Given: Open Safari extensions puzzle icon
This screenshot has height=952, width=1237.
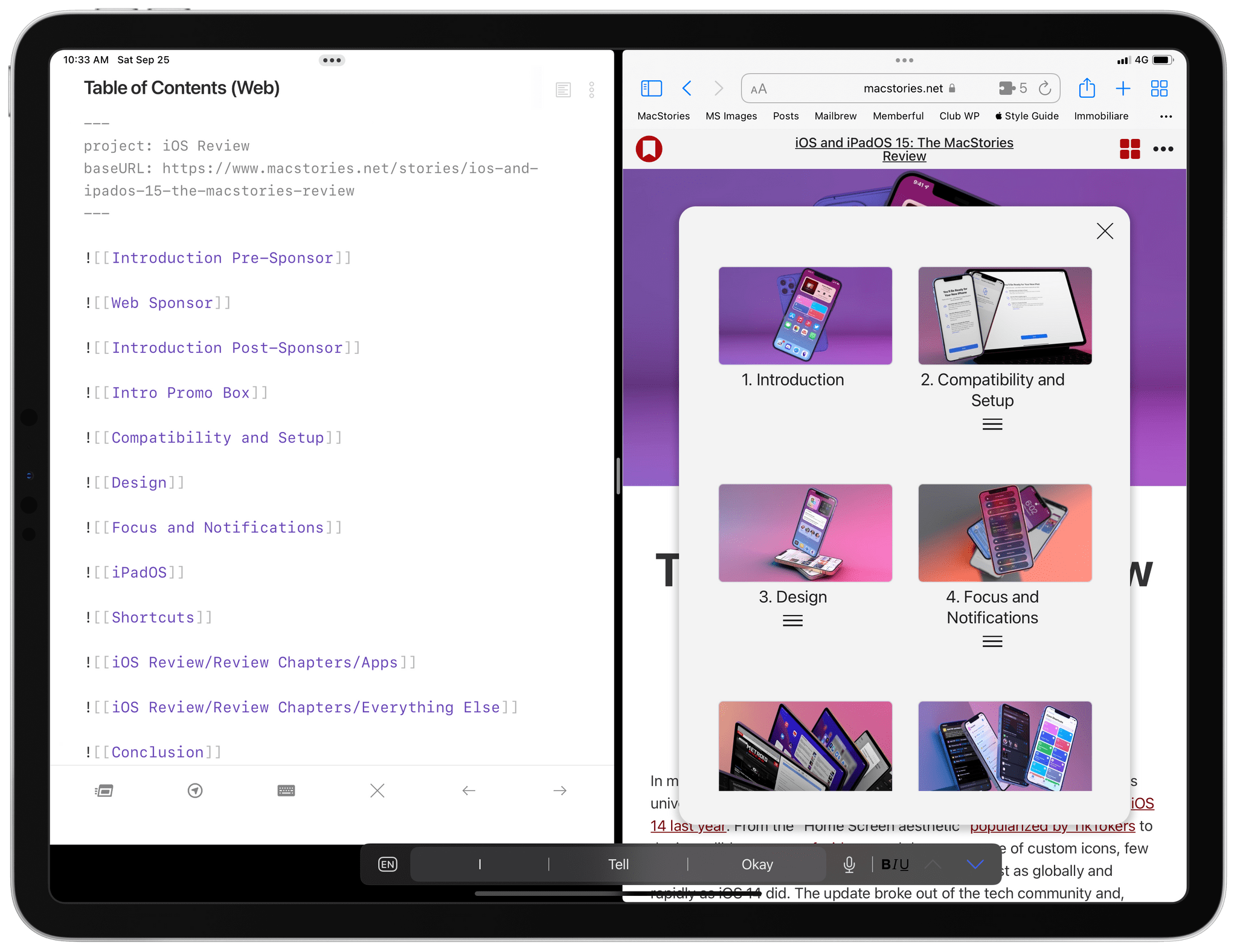Looking at the screenshot, I should [1006, 89].
